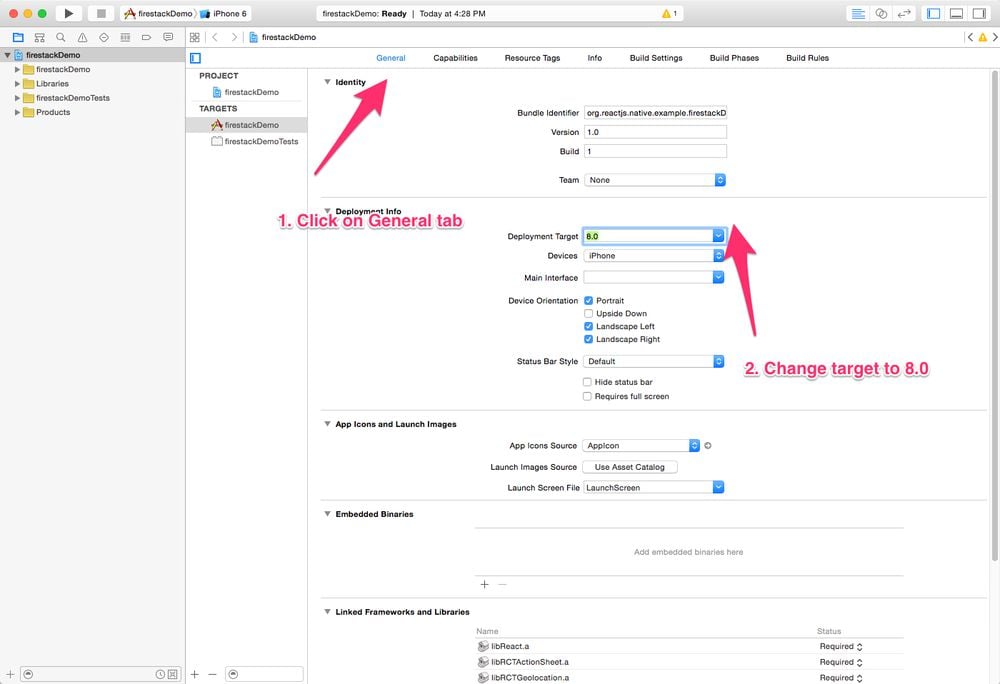
Task: Select the firestackDemo scheme in toolbar
Action: (x=158, y=13)
